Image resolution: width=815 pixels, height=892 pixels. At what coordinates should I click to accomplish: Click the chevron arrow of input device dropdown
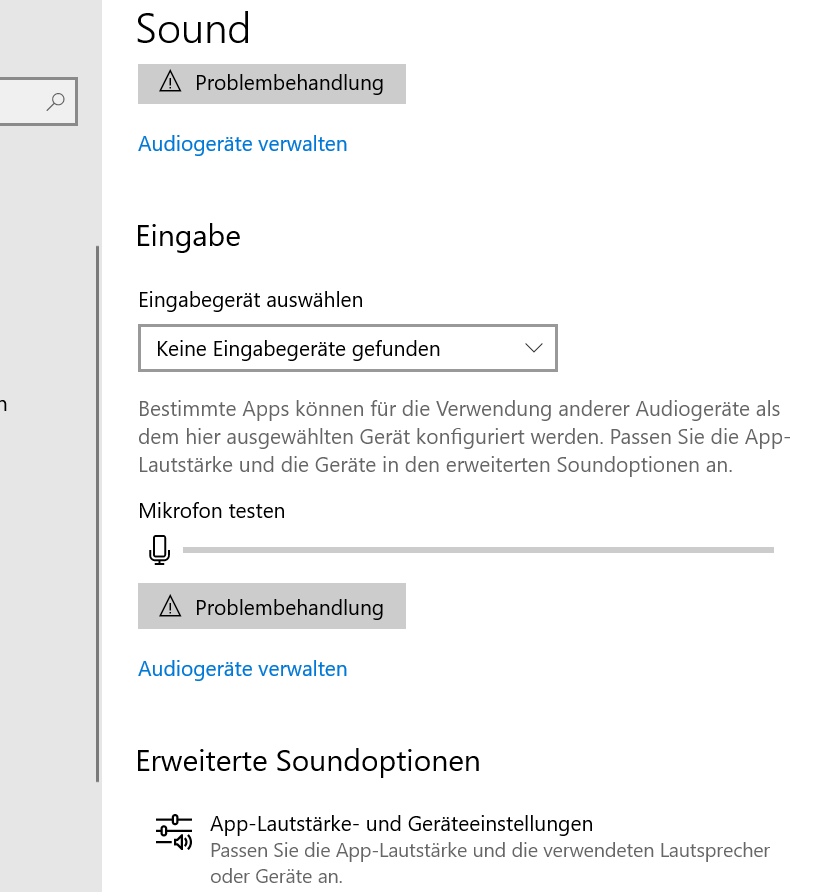click(533, 348)
